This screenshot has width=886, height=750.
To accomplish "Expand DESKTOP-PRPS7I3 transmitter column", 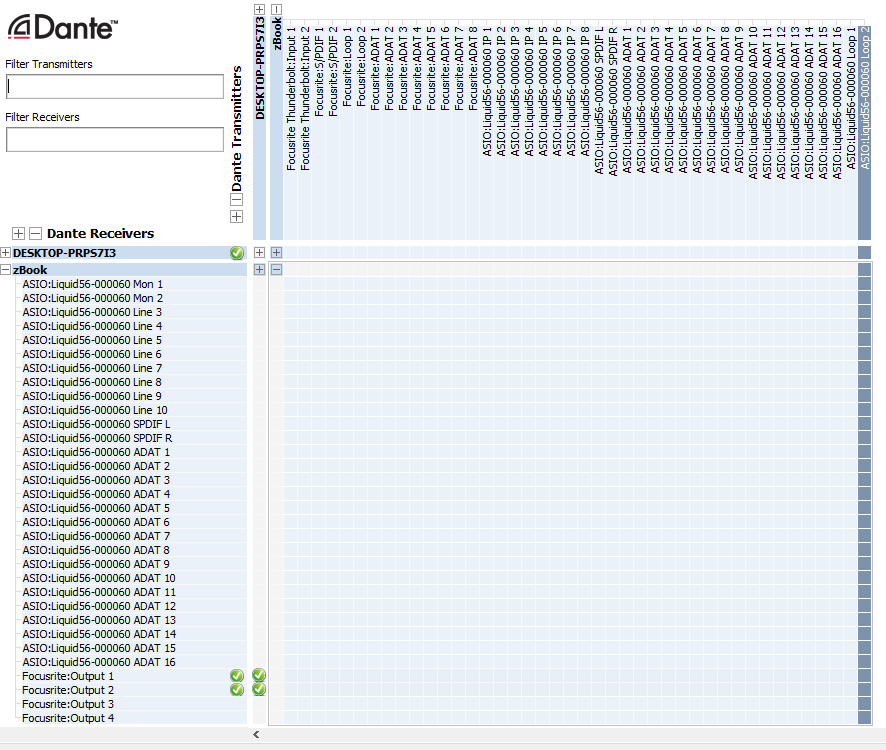I will (x=259, y=9).
